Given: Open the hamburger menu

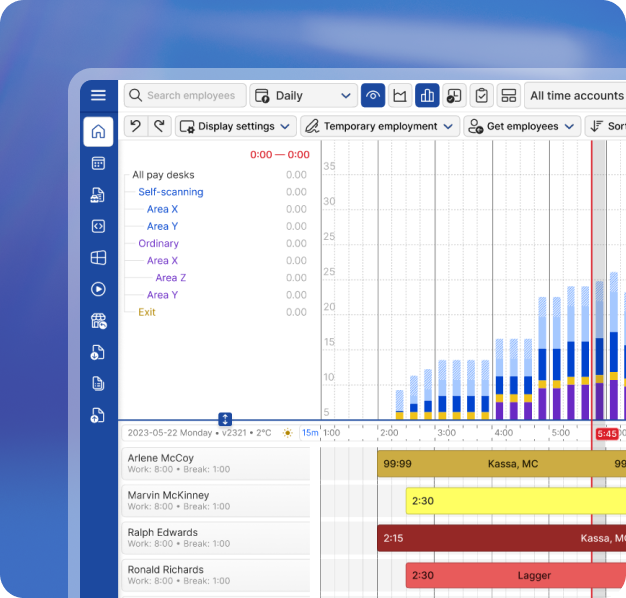Looking at the screenshot, I should [98, 95].
